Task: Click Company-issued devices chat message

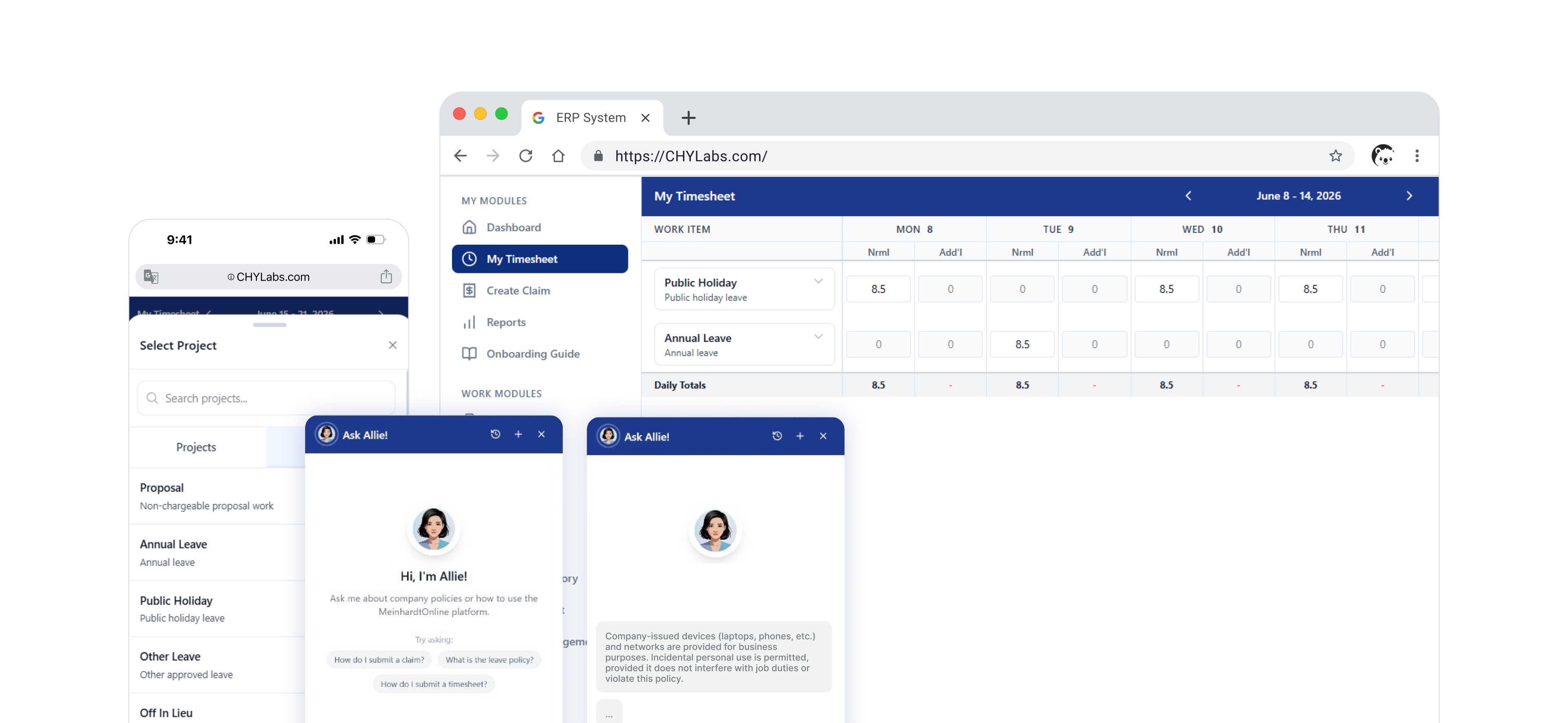Action: (x=714, y=657)
